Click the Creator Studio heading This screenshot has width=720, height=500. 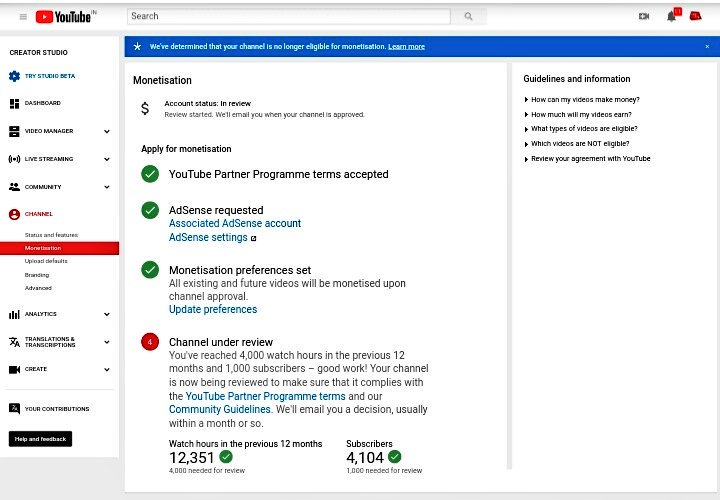[x=39, y=52]
